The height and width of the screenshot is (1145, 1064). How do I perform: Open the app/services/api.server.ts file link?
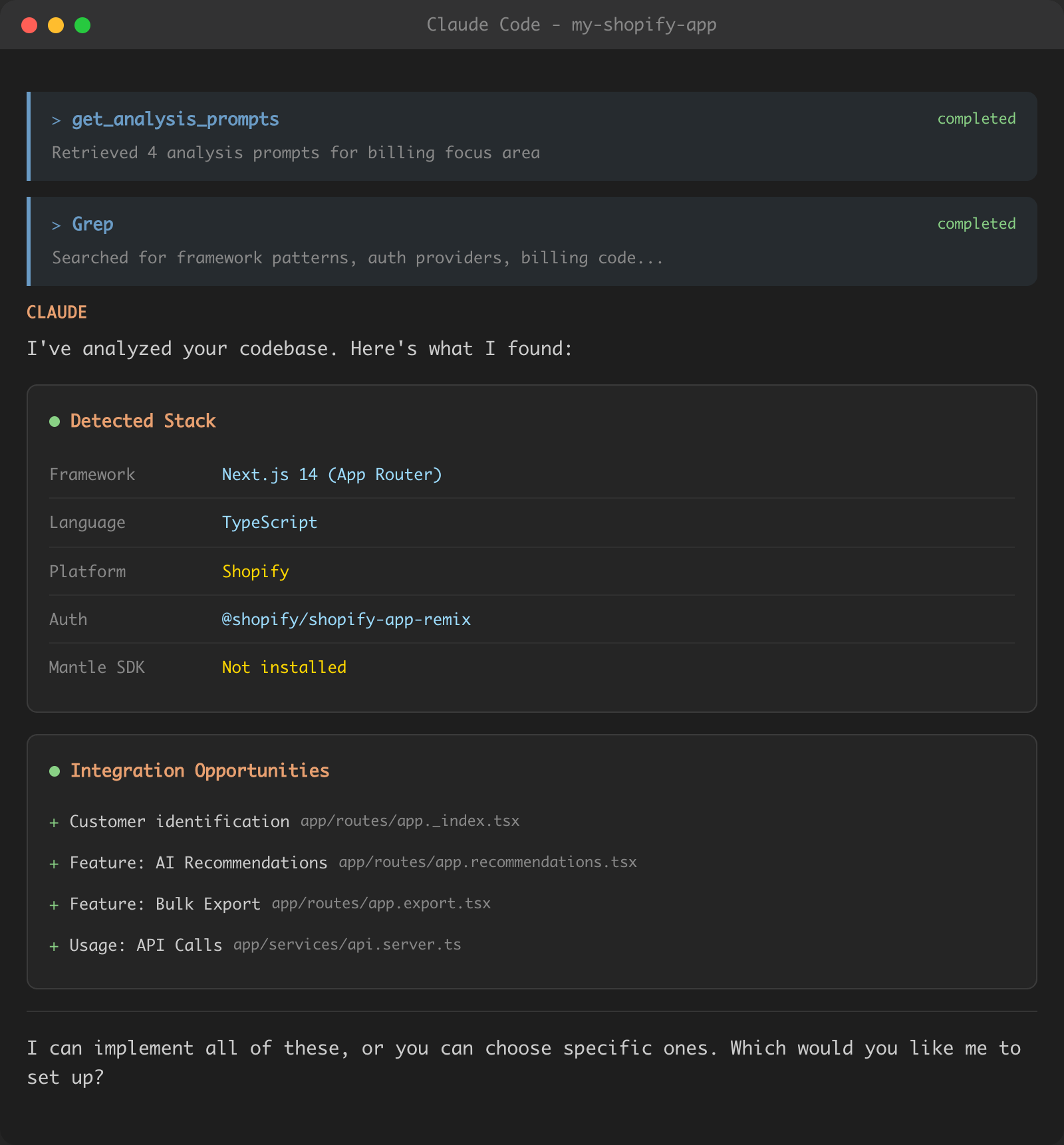click(347, 944)
